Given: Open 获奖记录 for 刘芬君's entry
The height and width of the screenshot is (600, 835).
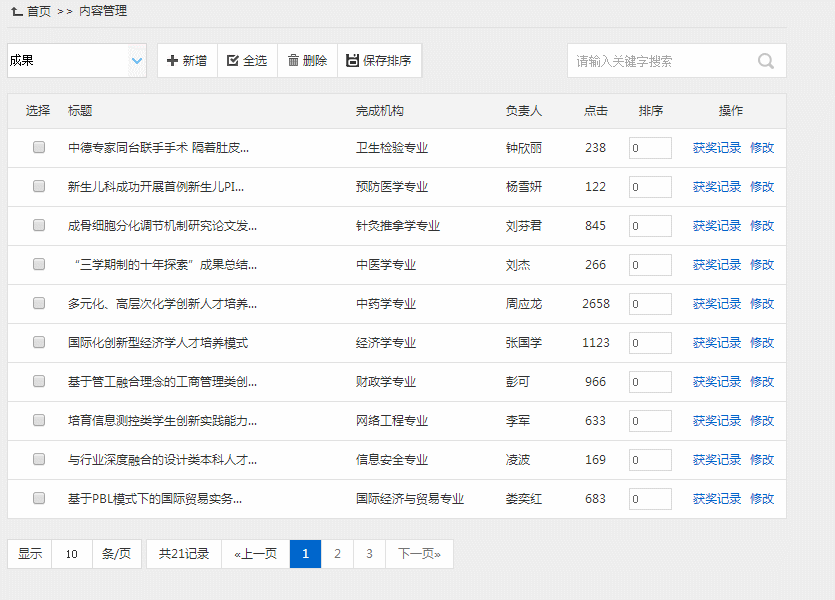Looking at the screenshot, I should [x=717, y=225].
